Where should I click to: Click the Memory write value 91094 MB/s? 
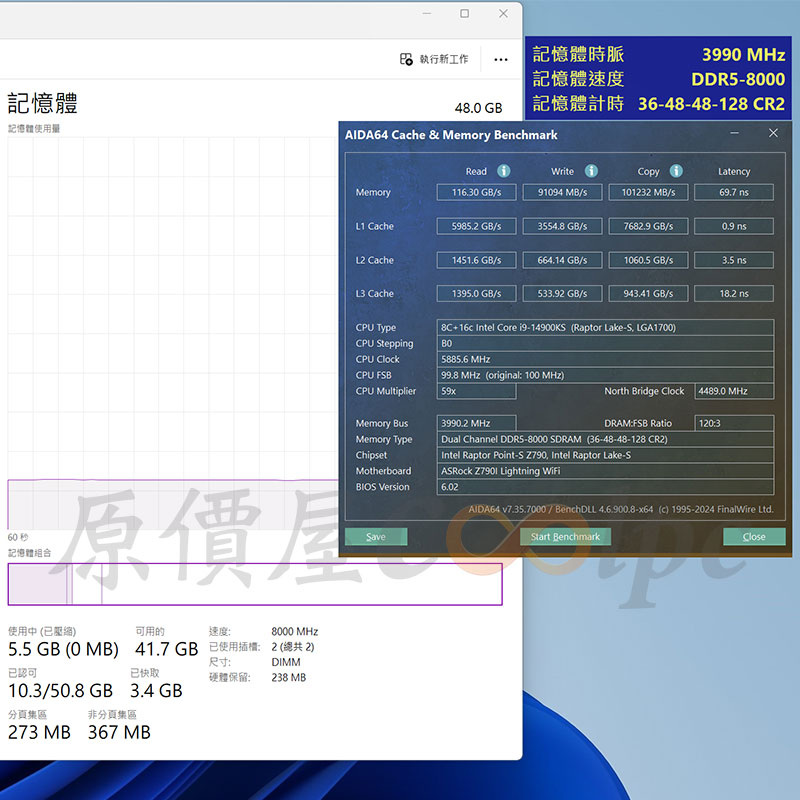562,192
